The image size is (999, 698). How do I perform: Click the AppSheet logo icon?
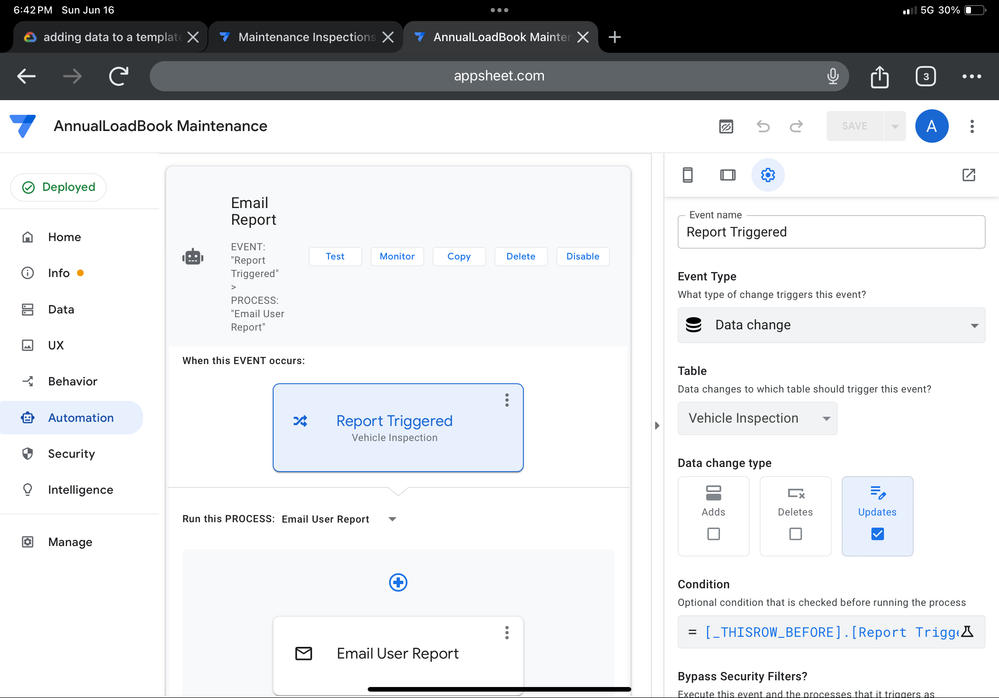(23, 126)
